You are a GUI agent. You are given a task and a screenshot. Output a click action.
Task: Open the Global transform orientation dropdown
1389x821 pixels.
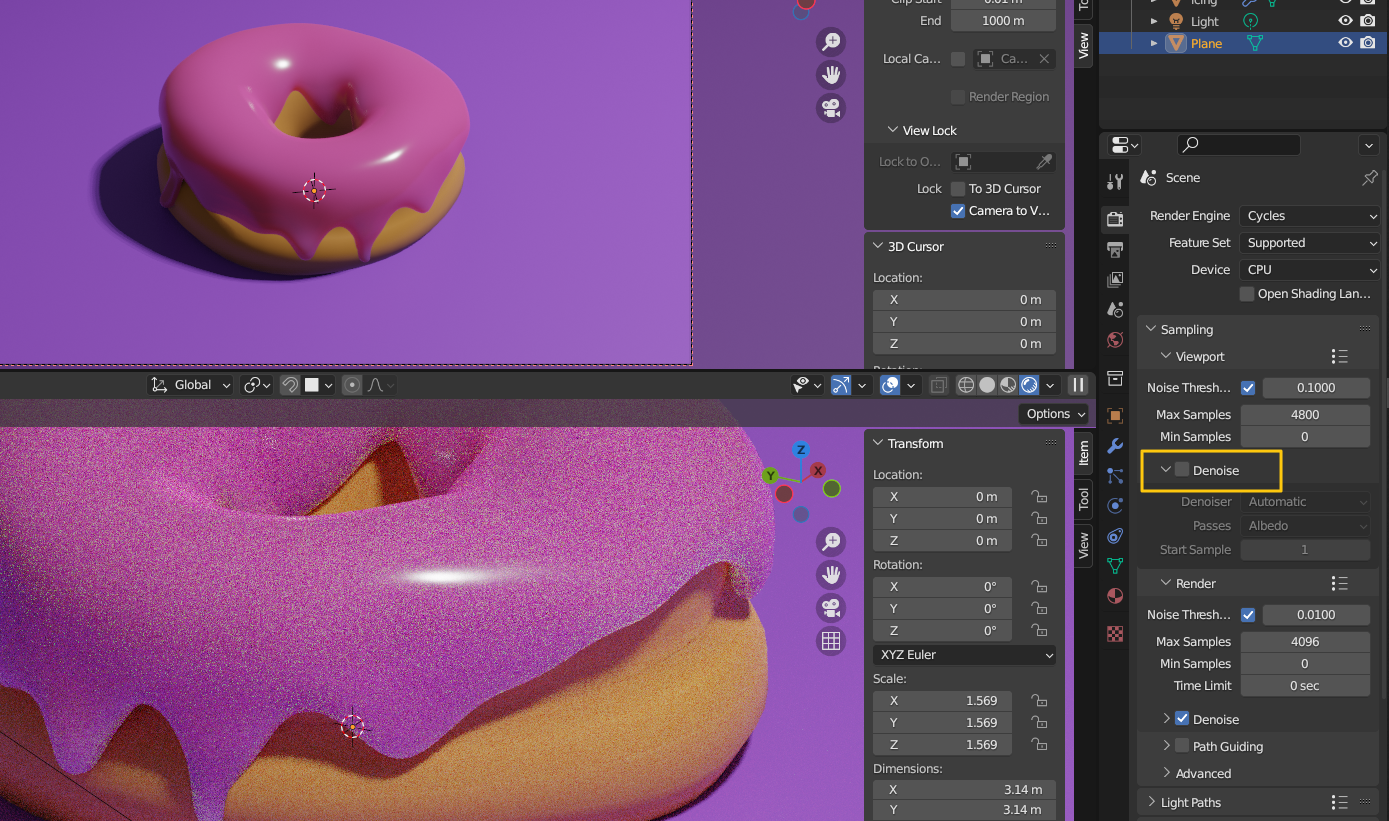pos(190,385)
